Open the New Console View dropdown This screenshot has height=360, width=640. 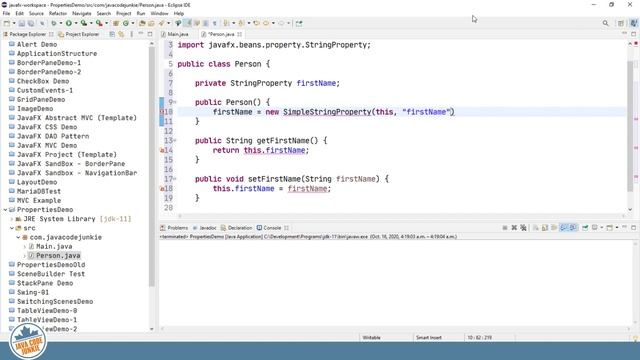pyautogui.click(x=617, y=228)
